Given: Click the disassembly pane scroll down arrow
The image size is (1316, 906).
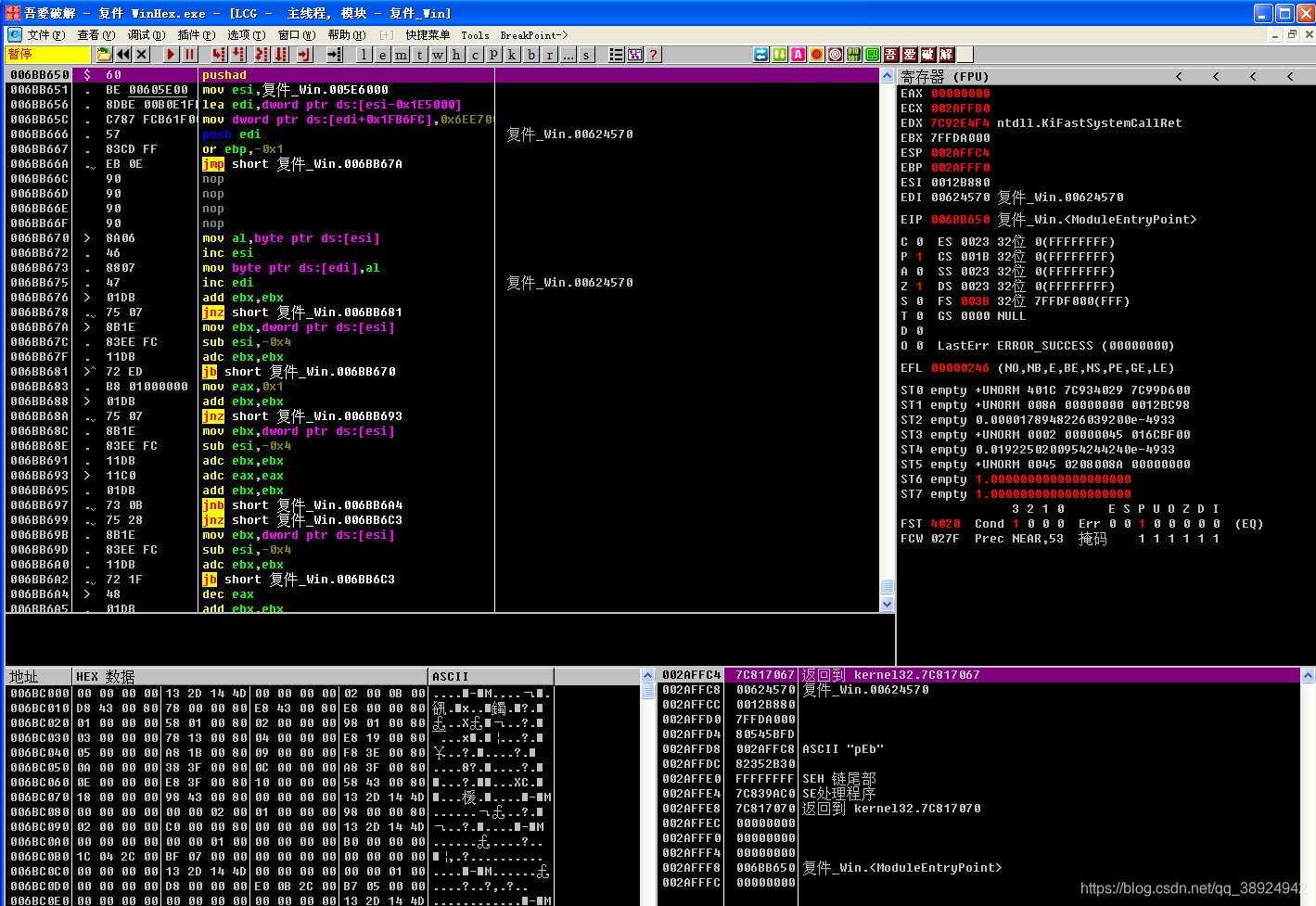Looking at the screenshot, I should coord(887,604).
